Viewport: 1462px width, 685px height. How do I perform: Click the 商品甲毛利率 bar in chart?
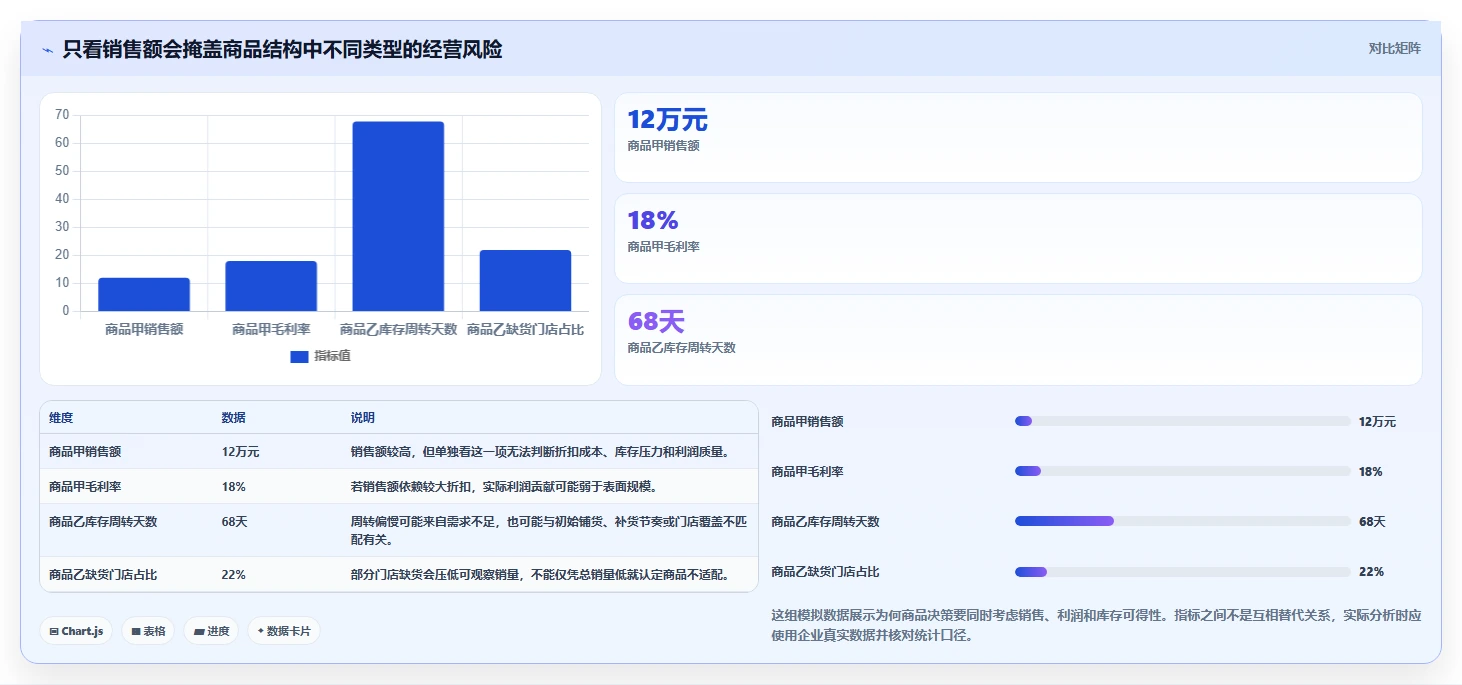271,286
